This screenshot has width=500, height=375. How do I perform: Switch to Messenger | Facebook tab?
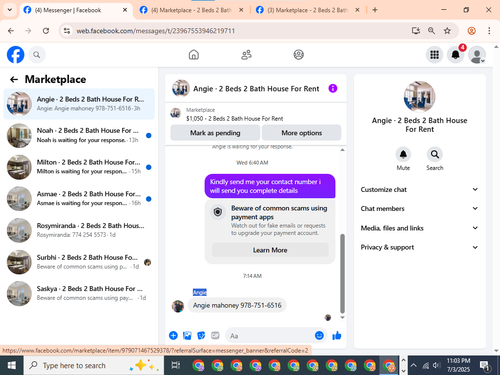(x=76, y=10)
